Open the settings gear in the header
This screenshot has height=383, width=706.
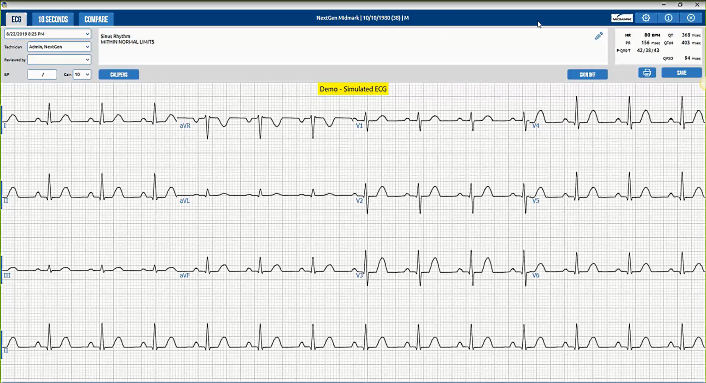point(646,18)
